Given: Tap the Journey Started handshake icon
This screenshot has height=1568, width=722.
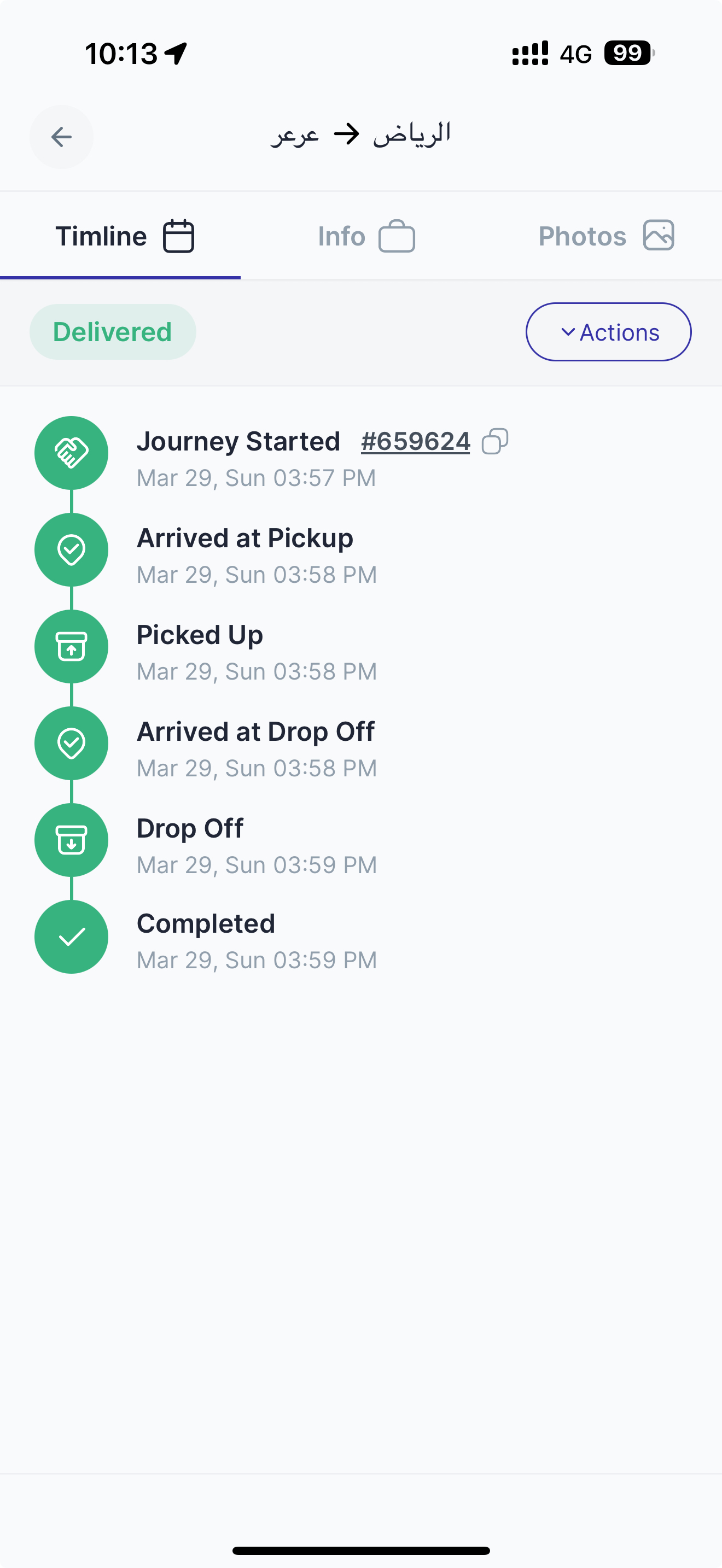Looking at the screenshot, I should pos(71,453).
